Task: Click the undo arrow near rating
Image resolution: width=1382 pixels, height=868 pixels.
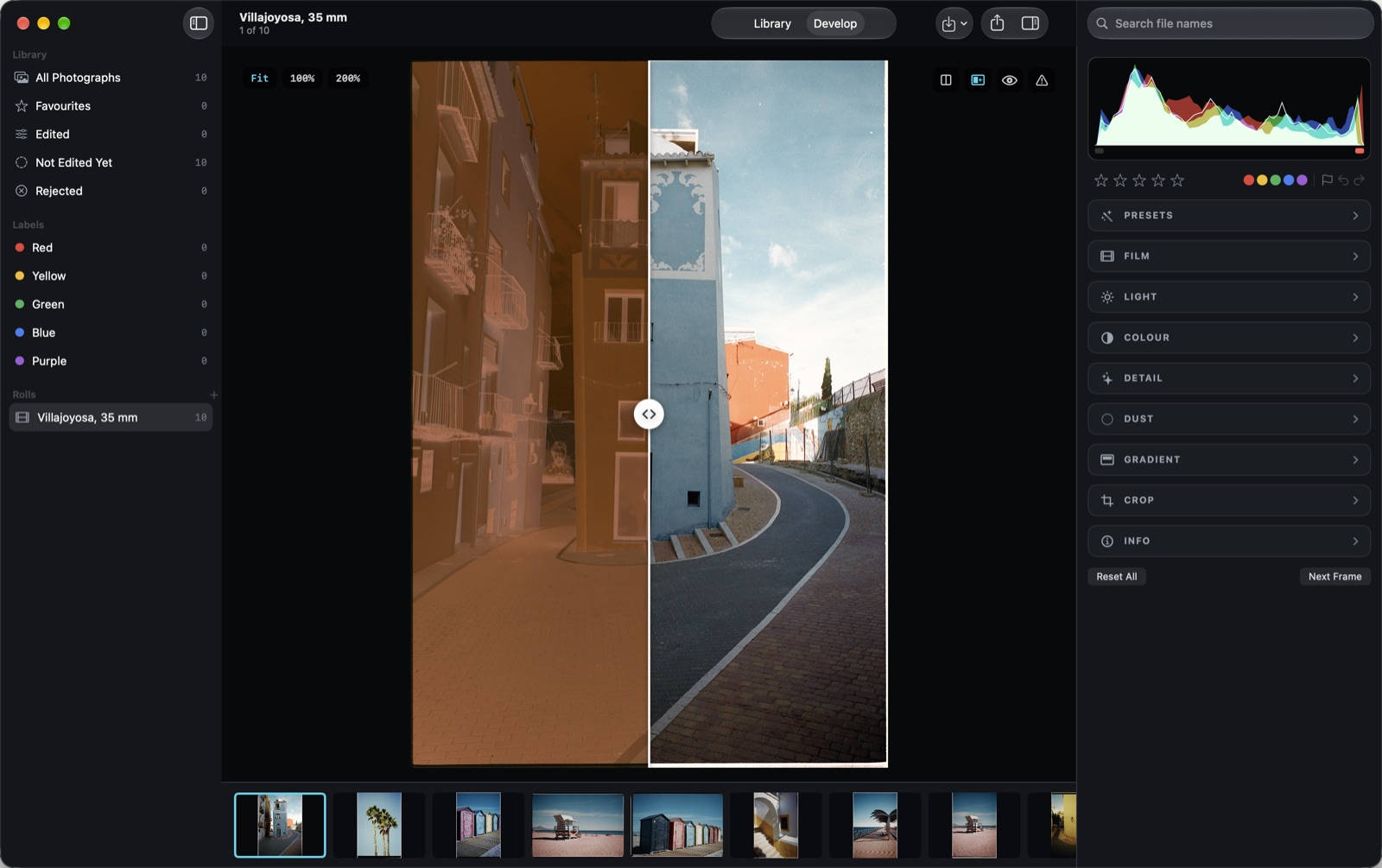Action: click(1343, 181)
